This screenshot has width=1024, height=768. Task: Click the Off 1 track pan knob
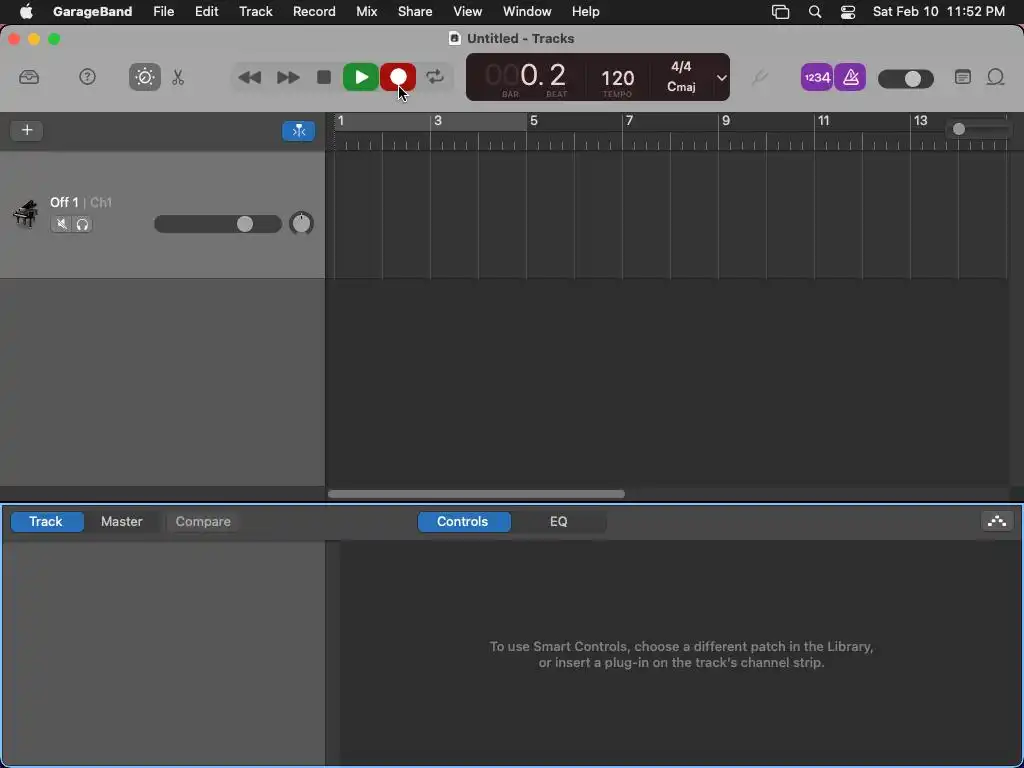301,224
